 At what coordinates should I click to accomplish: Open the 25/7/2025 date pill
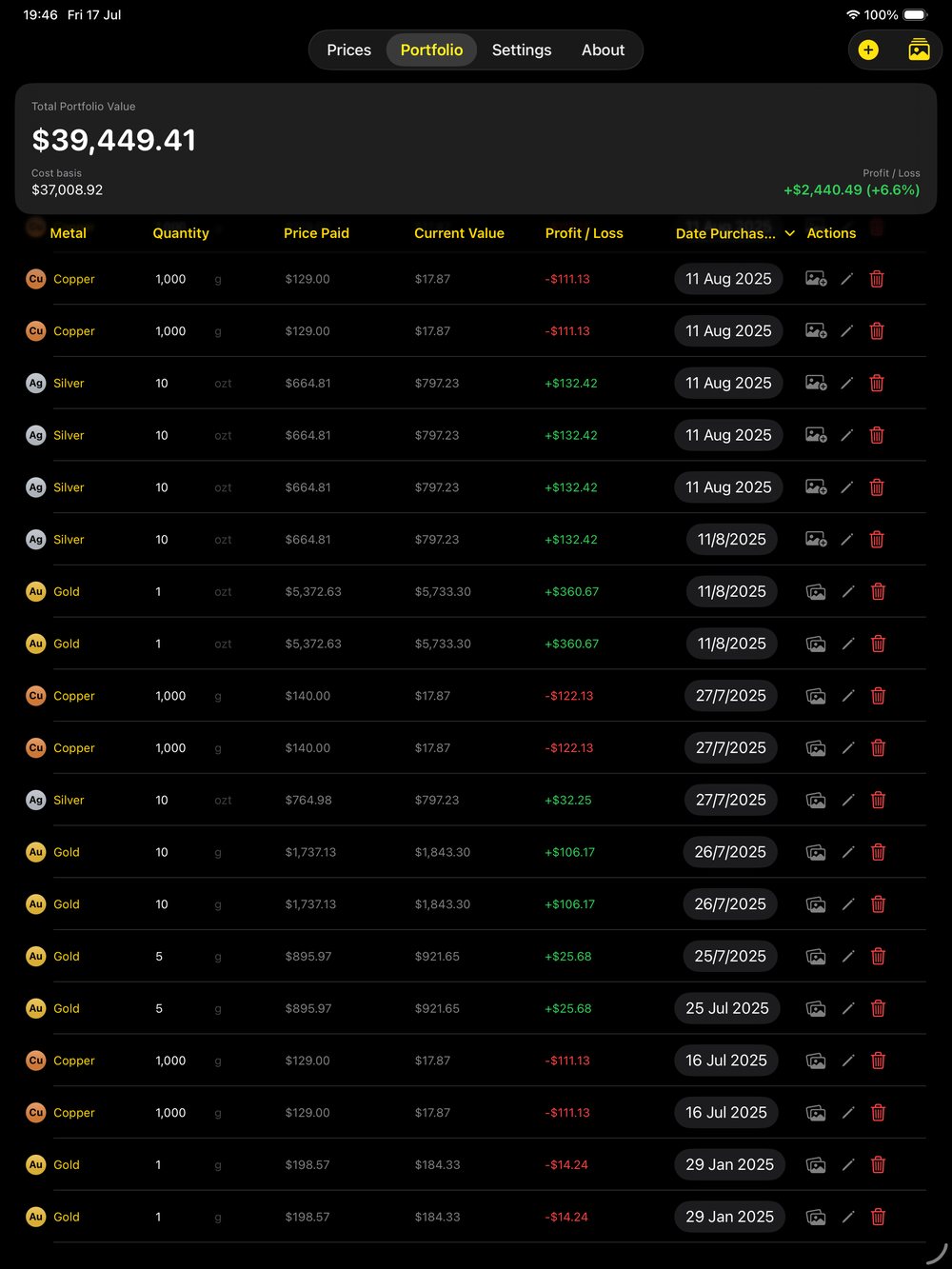pyautogui.click(x=730, y=956)
